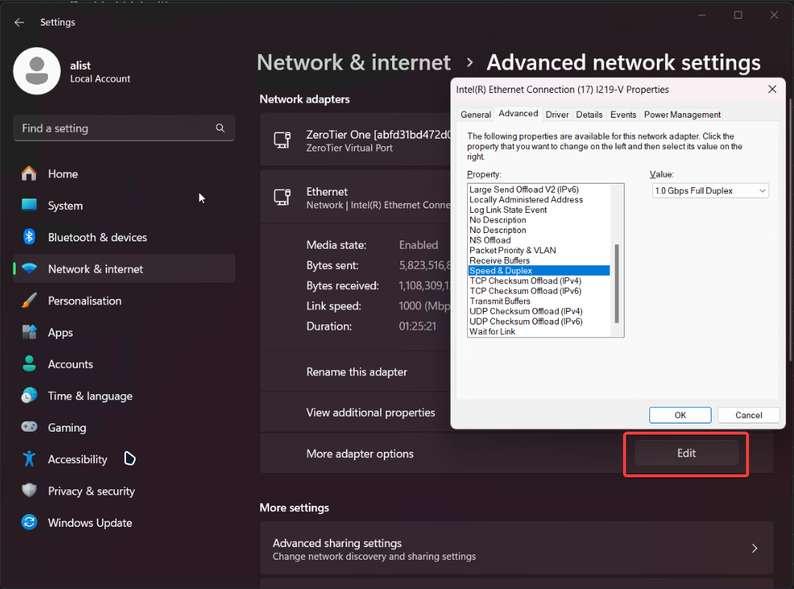Click OK in the Properties dialog
This screenshot has width=794, height=589.
(x=680, y=415)
